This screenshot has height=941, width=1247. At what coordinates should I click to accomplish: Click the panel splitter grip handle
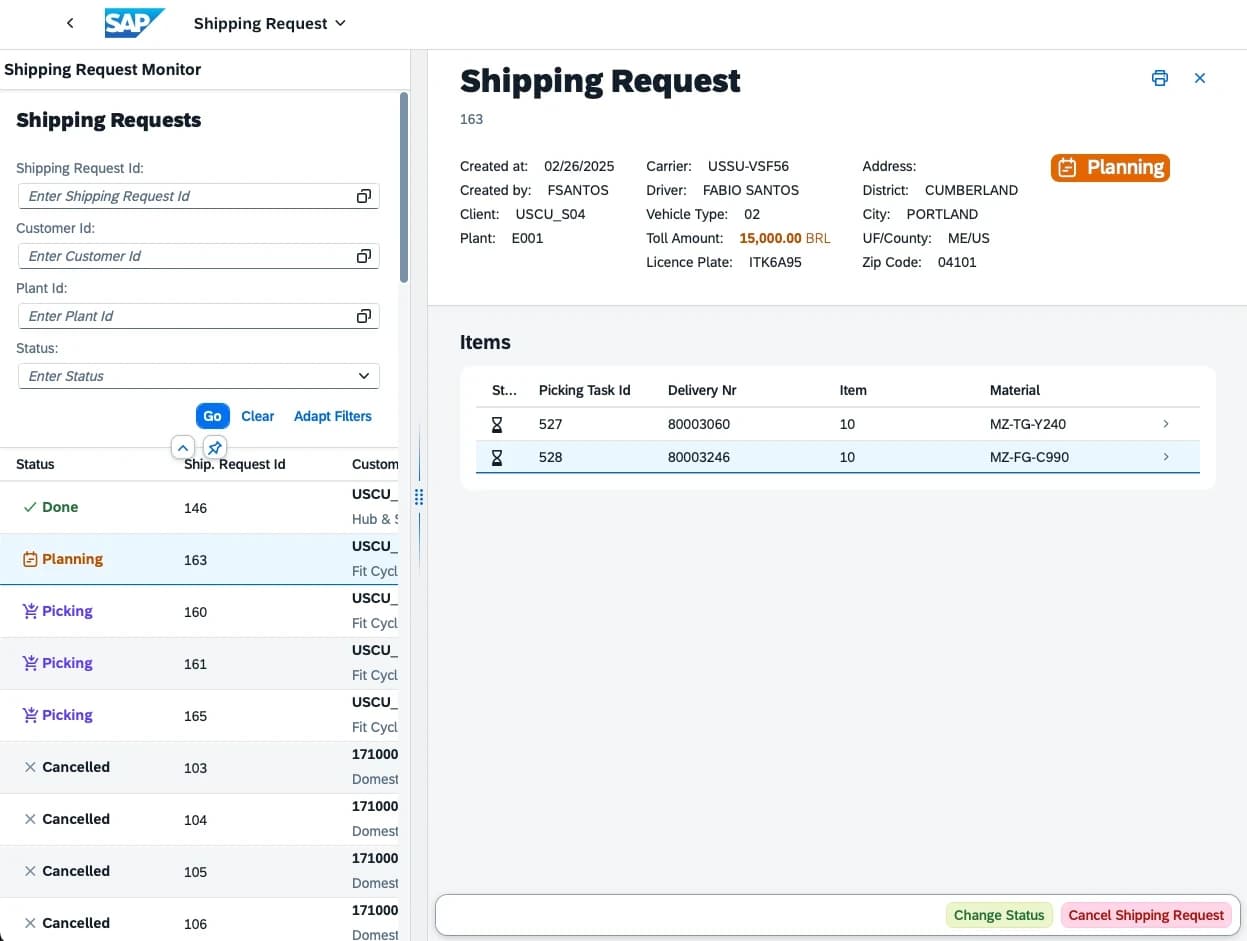[419, 497]
